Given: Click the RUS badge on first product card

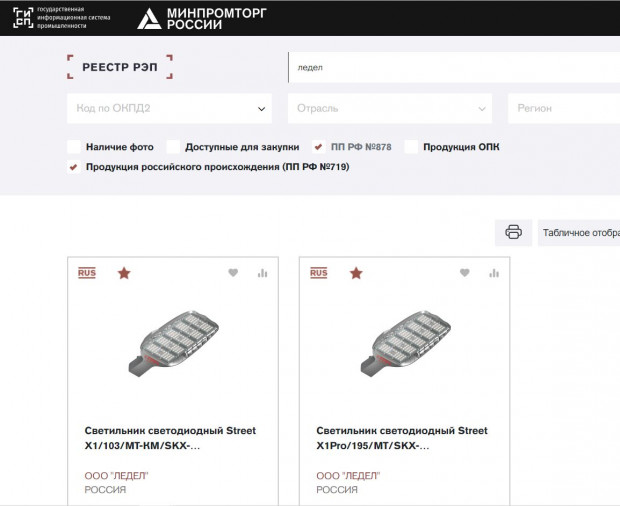Looking at the screenshot, I should [87, 273].
